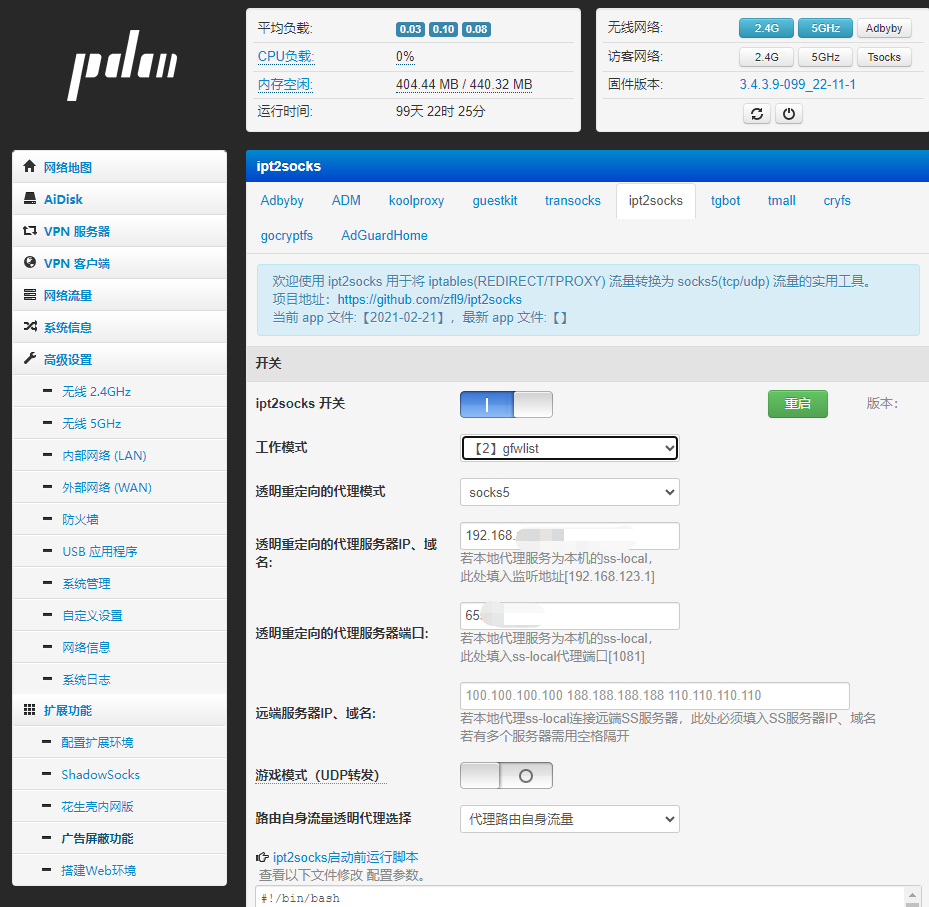Image resolution: width=929 pixels, height=907 pixels.
Task: Switch to the AdGuardHome tab
Action: [384, 235]
